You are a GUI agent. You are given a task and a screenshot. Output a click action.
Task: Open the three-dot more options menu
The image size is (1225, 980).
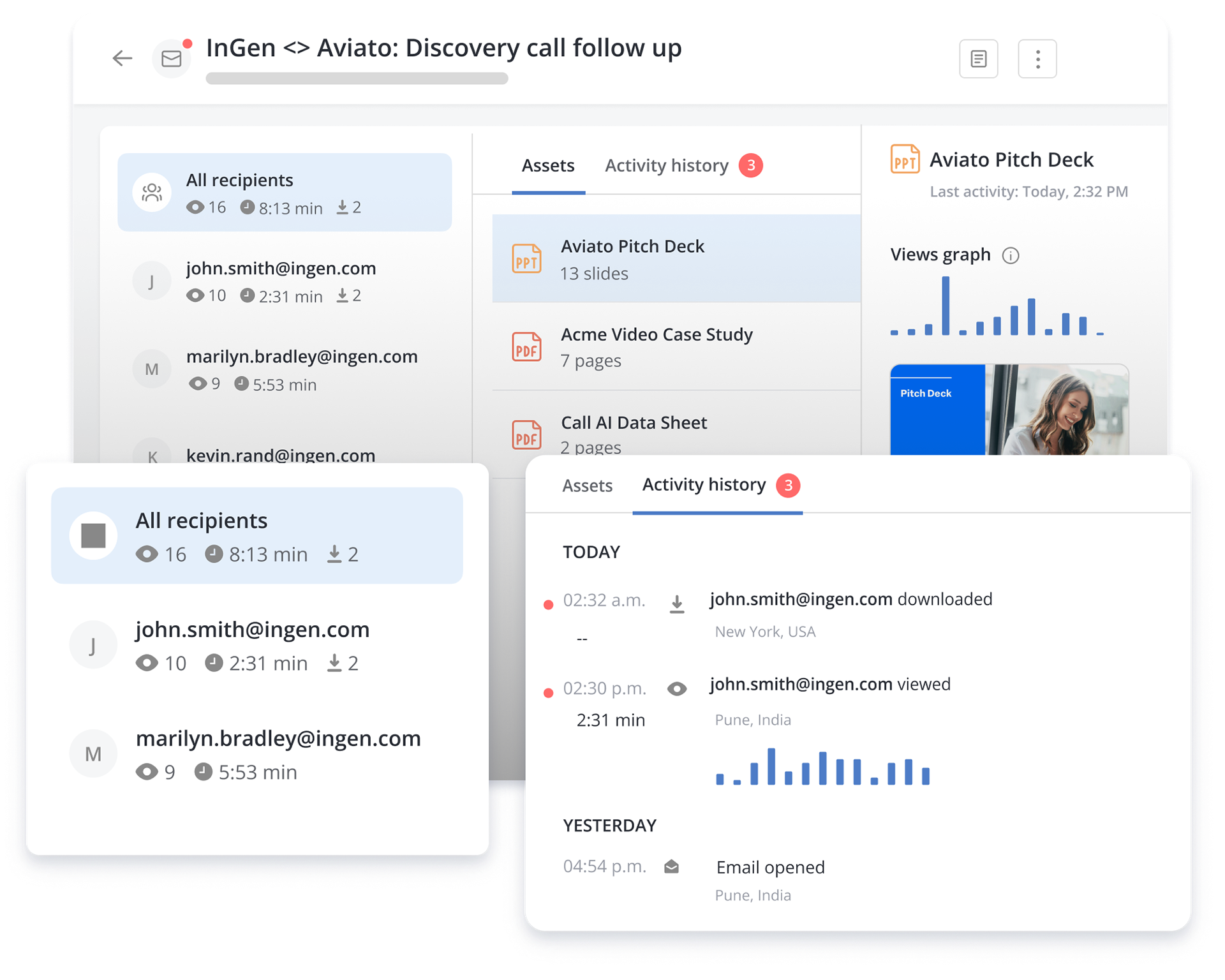click(1037, 59)
